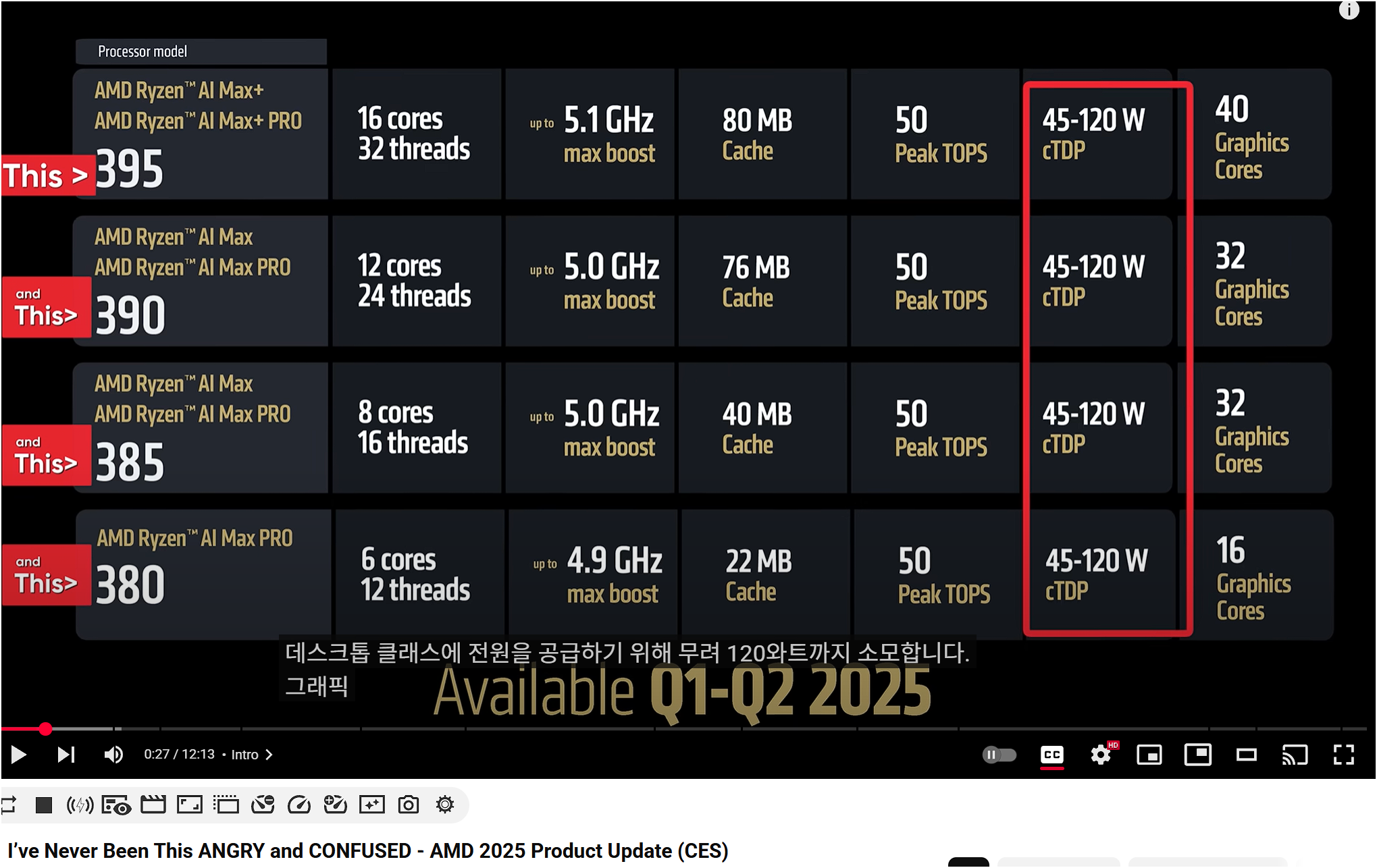Click '5.1 GHz max boost' cell
This screenshot has height=868, width=1377.
[590, 134]
